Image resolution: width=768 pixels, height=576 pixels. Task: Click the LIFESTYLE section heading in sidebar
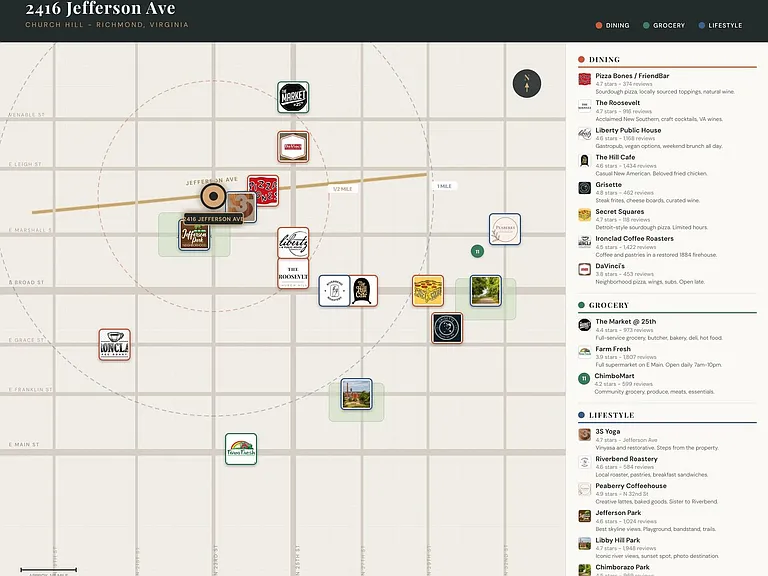click(611, 415)
